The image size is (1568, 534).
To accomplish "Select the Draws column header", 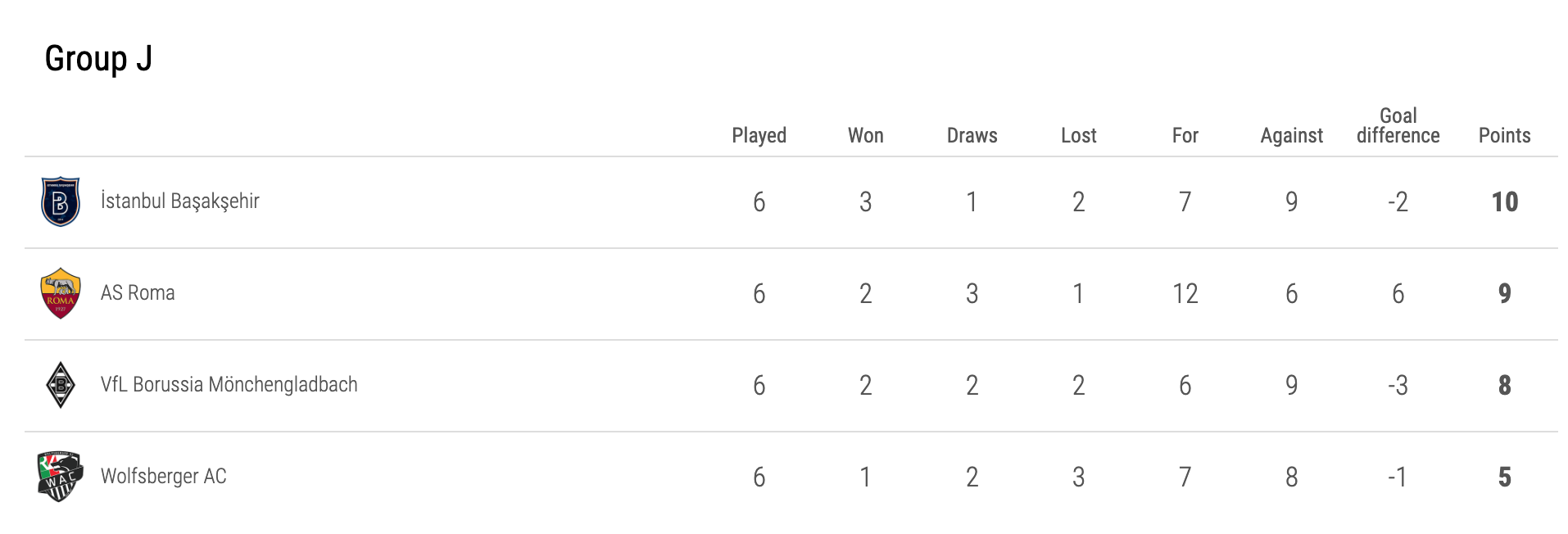I will click(x=972, y=135).
